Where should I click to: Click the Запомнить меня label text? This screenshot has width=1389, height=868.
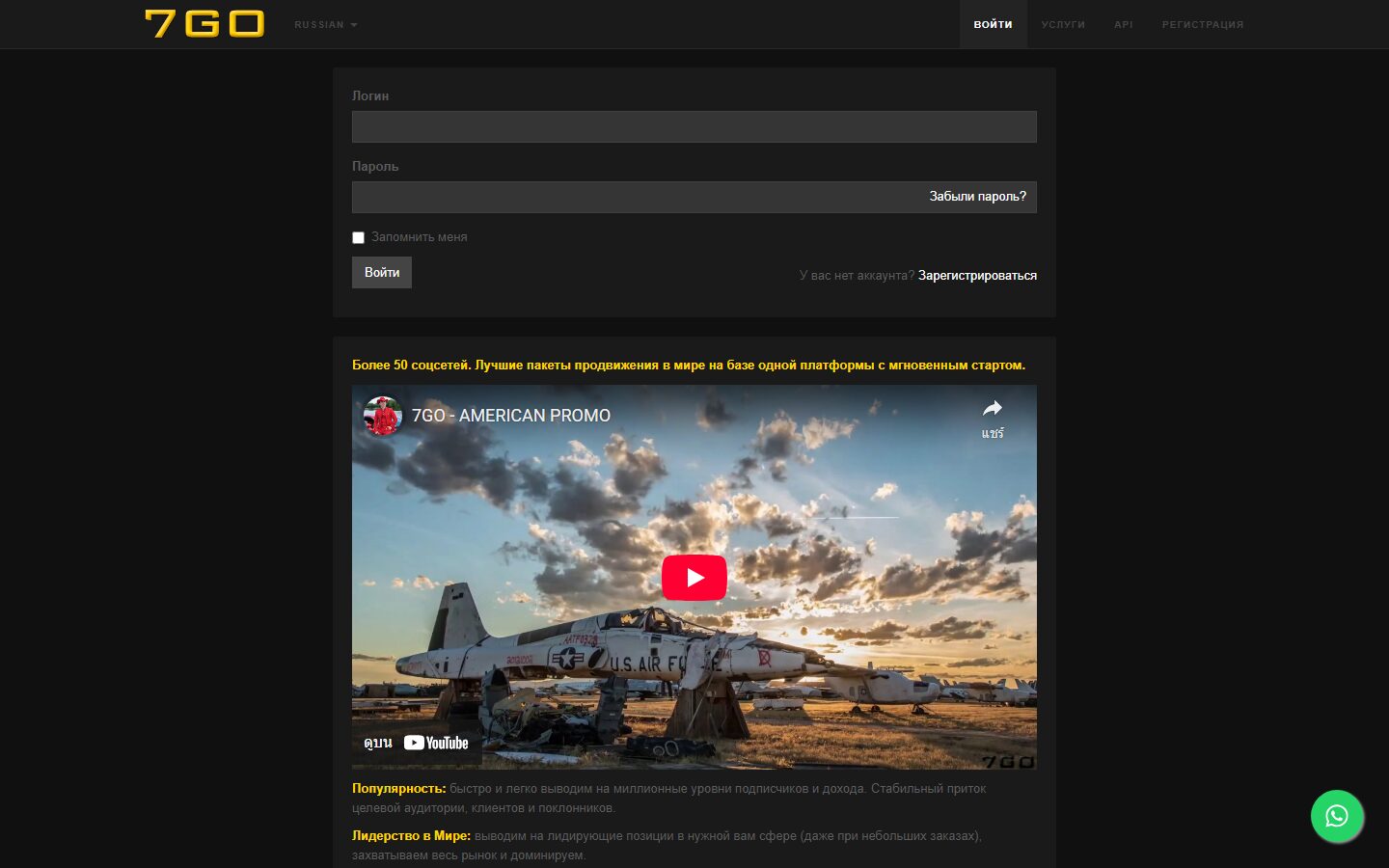click(419, 237)
